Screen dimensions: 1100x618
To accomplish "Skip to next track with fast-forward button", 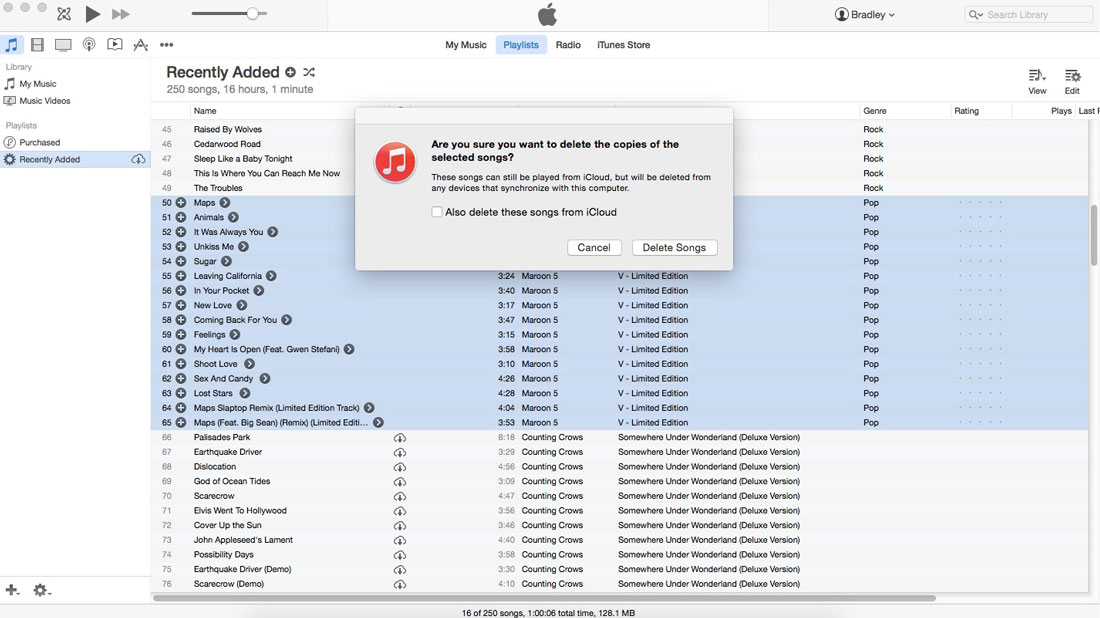I will pos(121,14).
